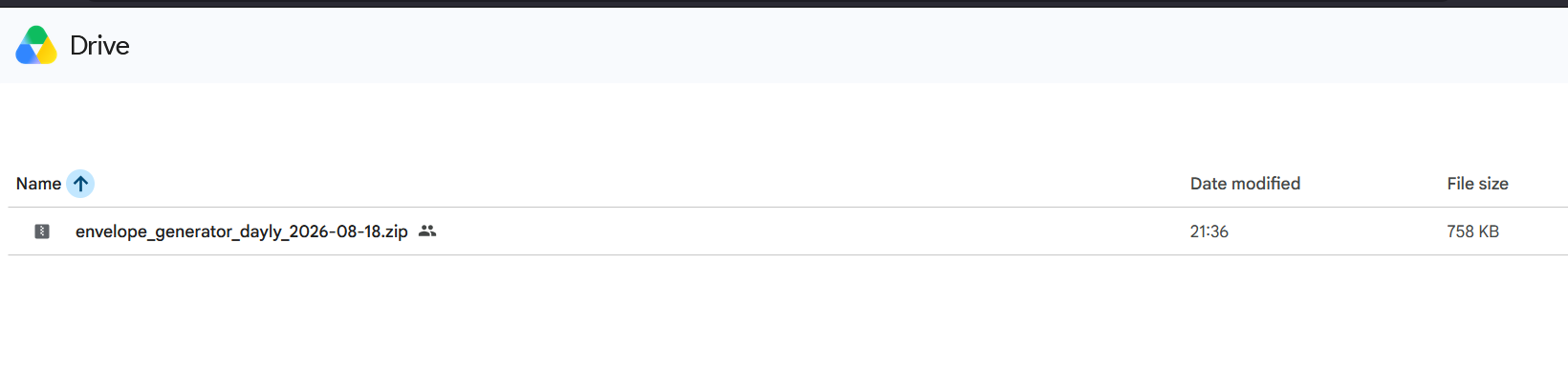Sort the list by Date modified
Image resolution: width=1568 pixels, height=375 pixels.
1245,184
